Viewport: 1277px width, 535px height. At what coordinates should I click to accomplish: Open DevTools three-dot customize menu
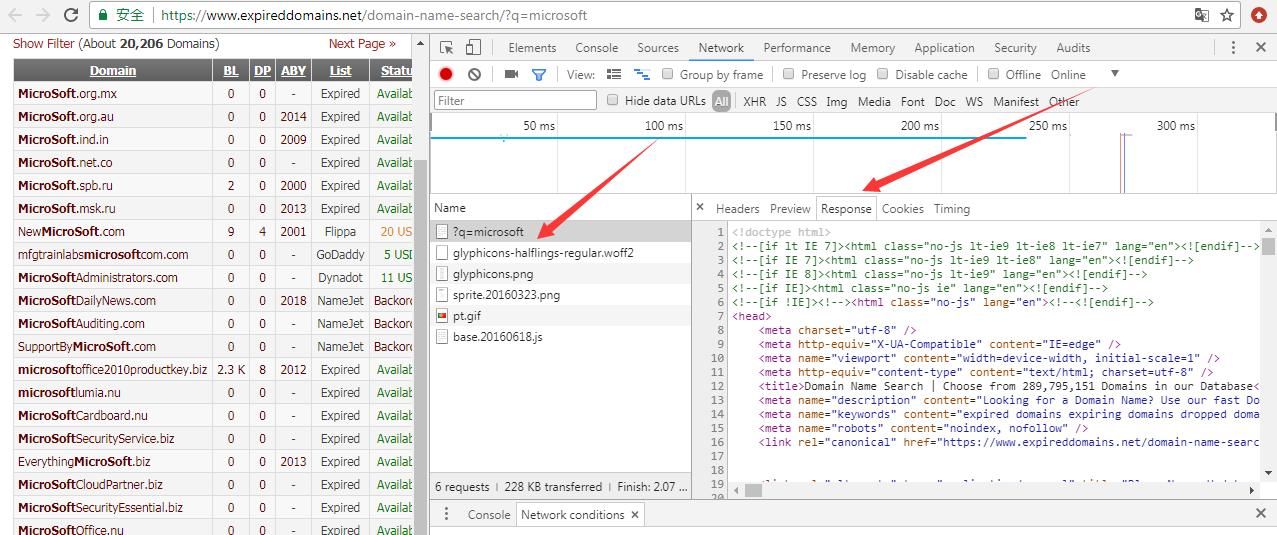(1233, 47)
